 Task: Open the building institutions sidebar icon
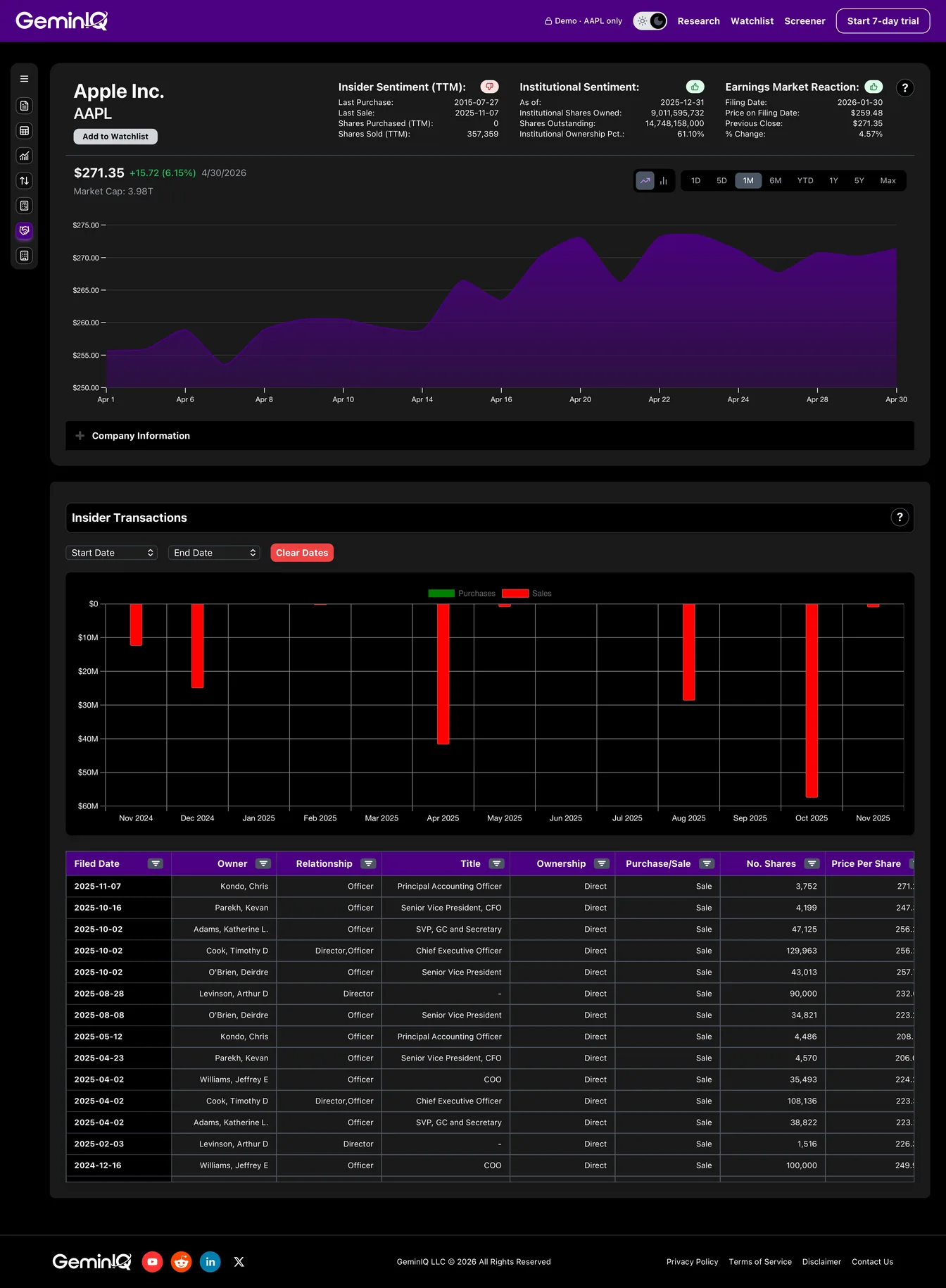24,256
